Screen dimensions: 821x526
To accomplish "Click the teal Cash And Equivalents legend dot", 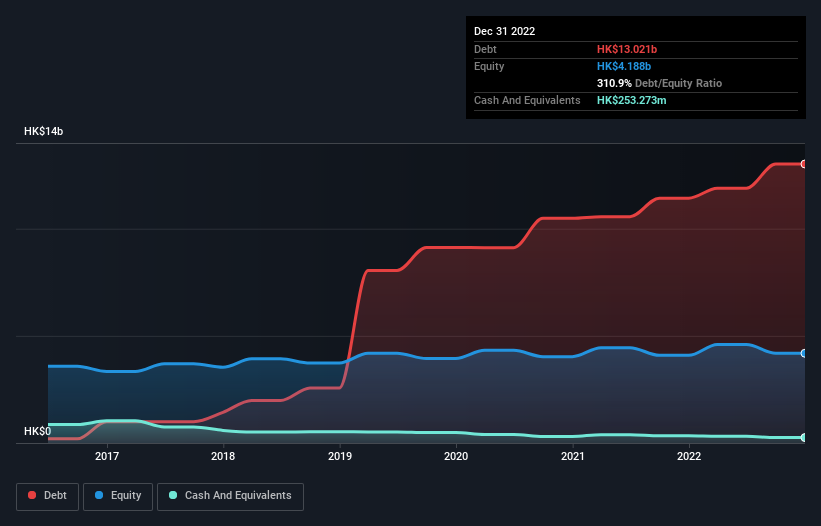I will pyautogui.click(x=173, y=495).
